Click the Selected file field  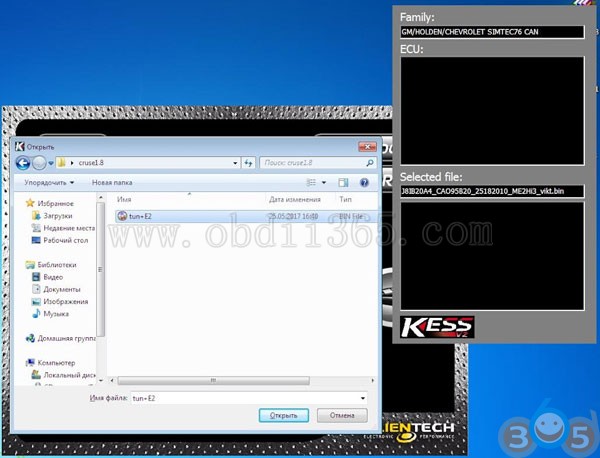coord(492,191)
